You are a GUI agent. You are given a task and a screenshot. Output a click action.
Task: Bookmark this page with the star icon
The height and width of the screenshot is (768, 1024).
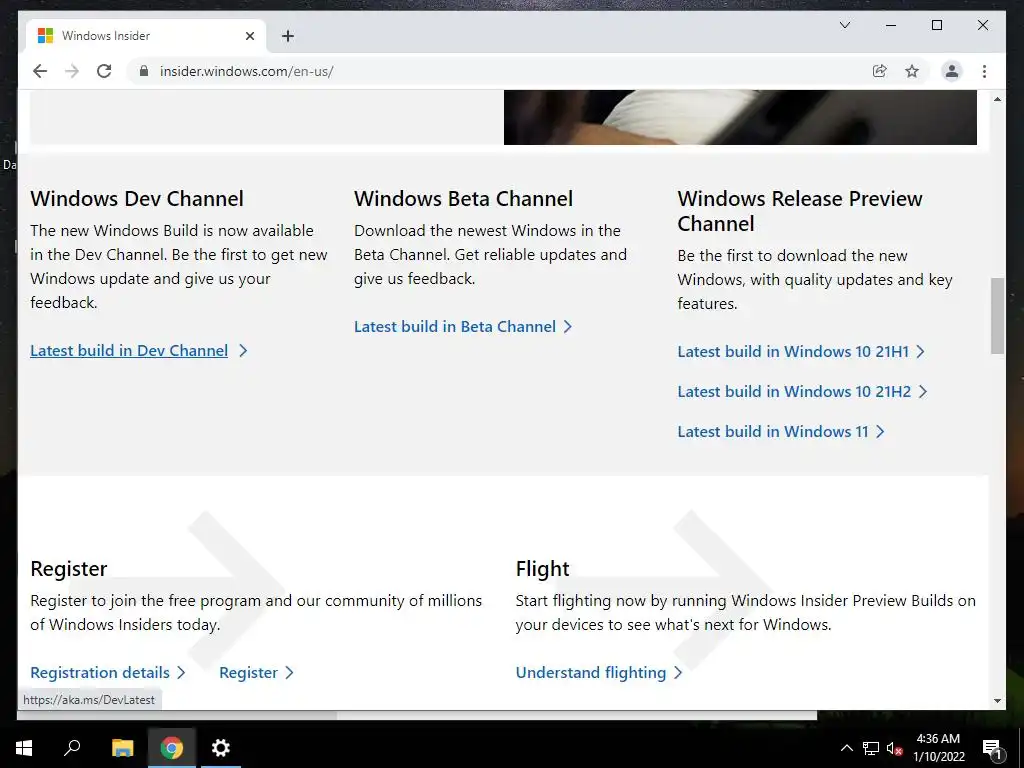point(912,71)
